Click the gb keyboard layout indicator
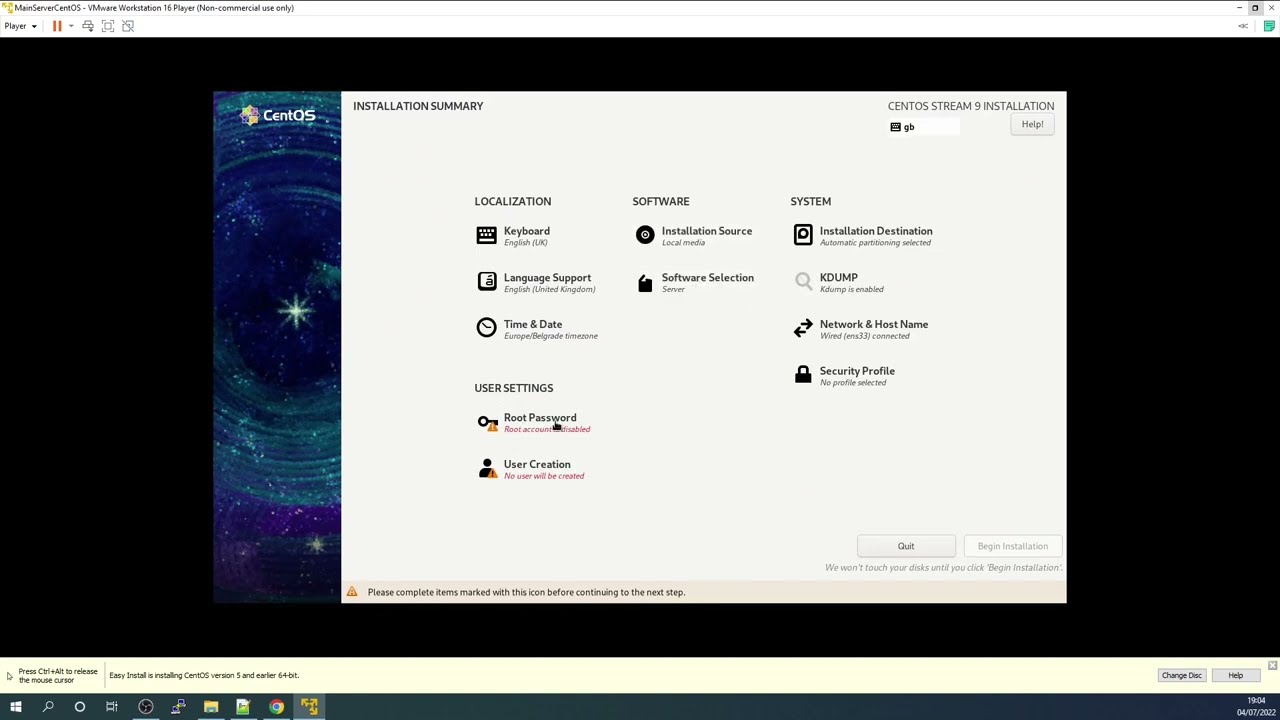Image resolution: width=1280 pixels, height=720 pixels. (x=924, y=127)
